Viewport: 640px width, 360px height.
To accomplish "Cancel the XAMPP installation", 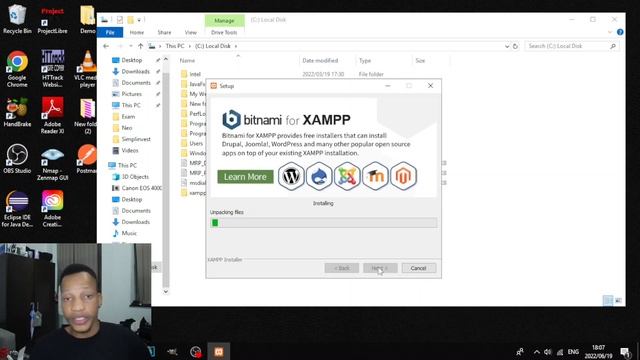I will [418, 268].
